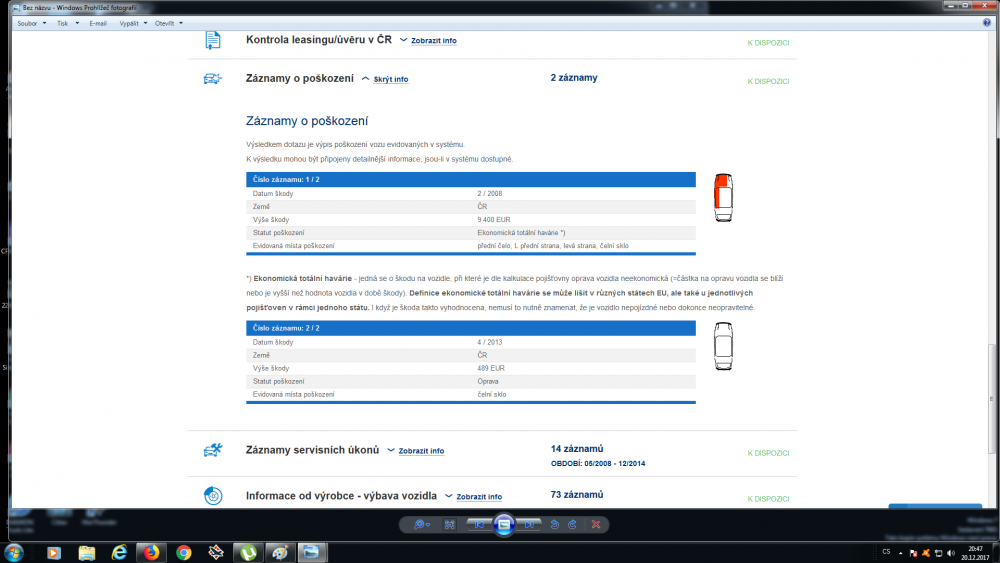Go to the next photo
This screenshot has height=563, width=1000.
529,524
